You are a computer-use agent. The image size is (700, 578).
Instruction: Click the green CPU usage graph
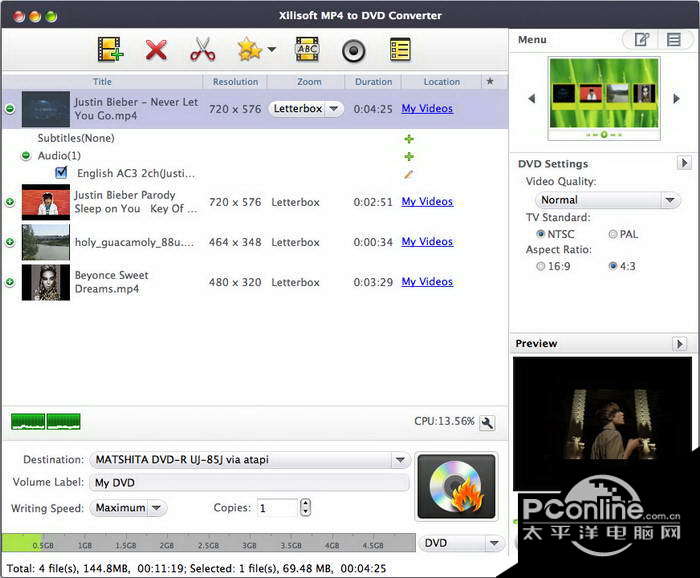tap(46, 422)
